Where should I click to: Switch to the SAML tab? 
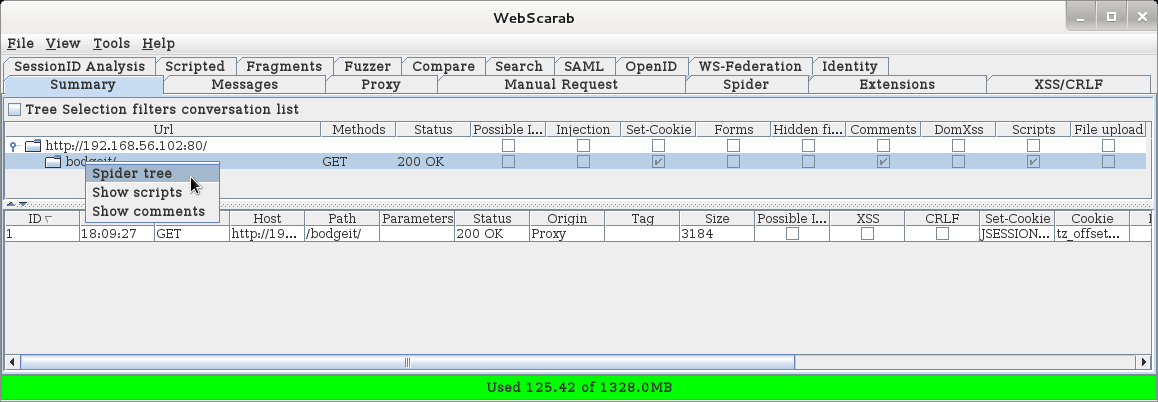pyautogui.click(x=584, y=67)
